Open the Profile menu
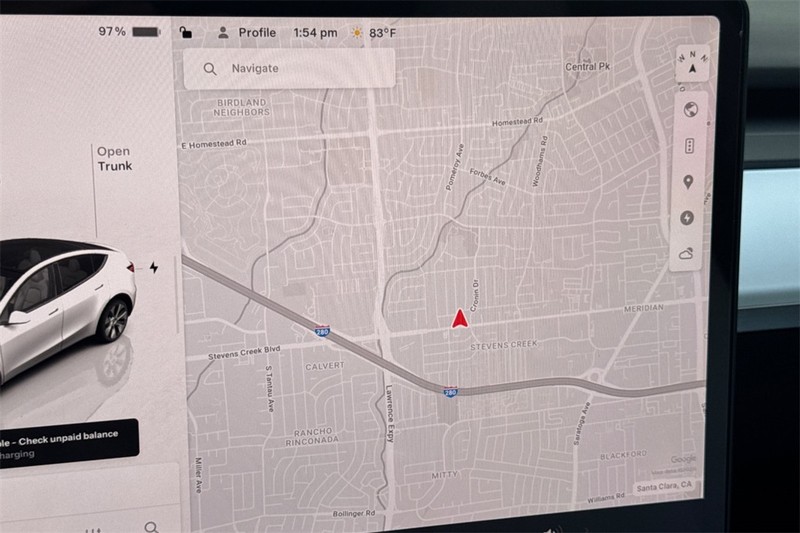Image resolution: width=800 pixels, height=533 pixels. [x=247, y=33]
